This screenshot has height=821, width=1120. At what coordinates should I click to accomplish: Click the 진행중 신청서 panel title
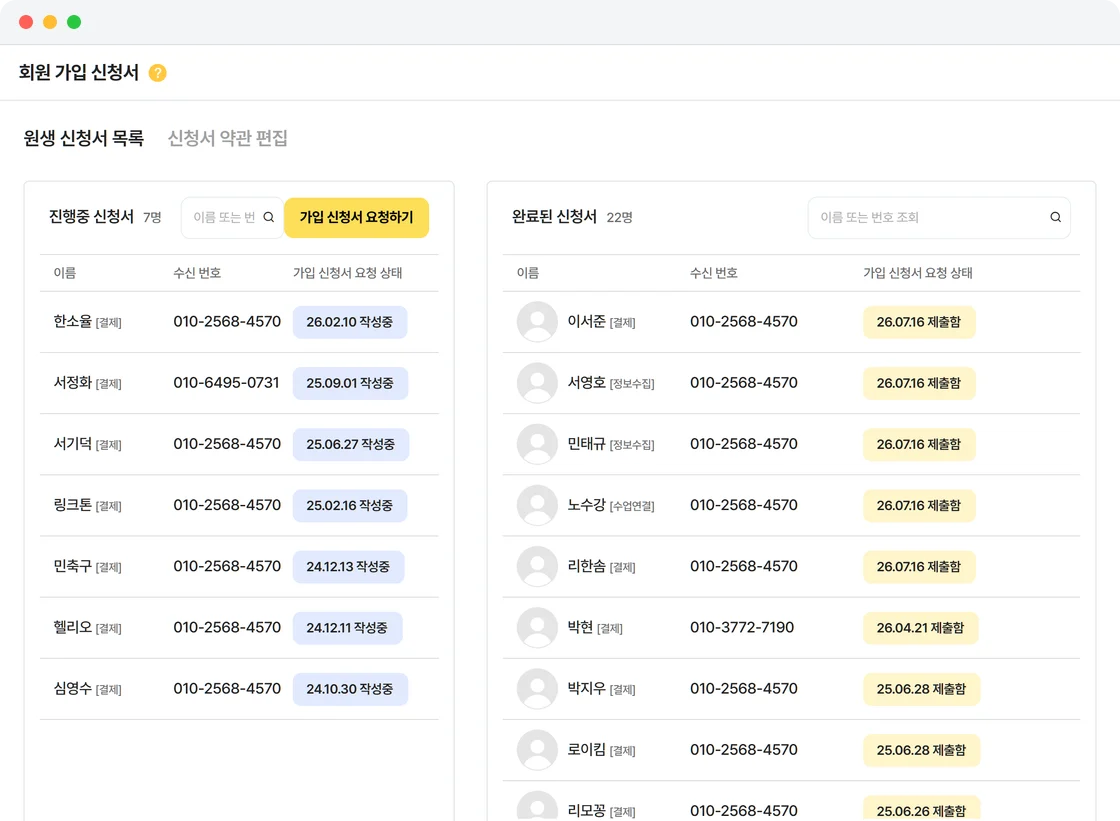[91, 217]
